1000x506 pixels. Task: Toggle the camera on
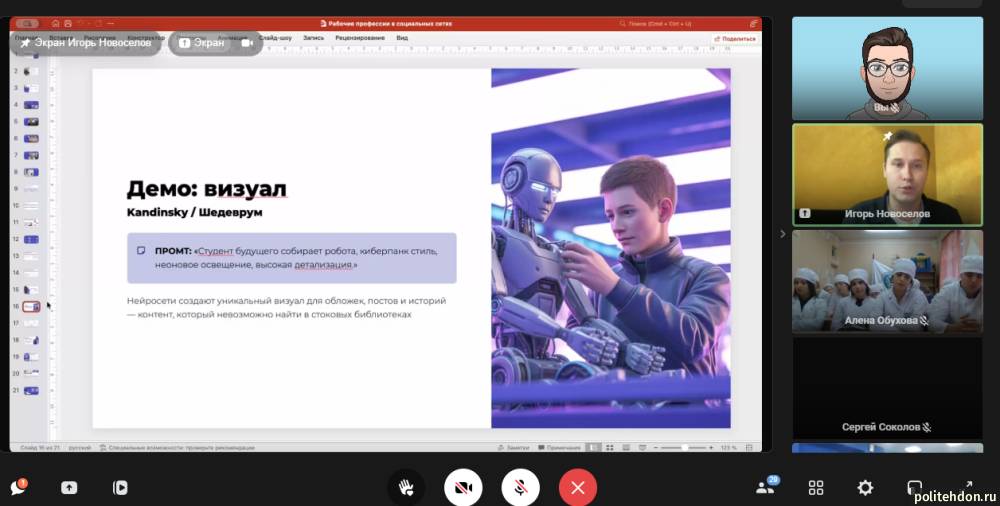click(463, 488)
